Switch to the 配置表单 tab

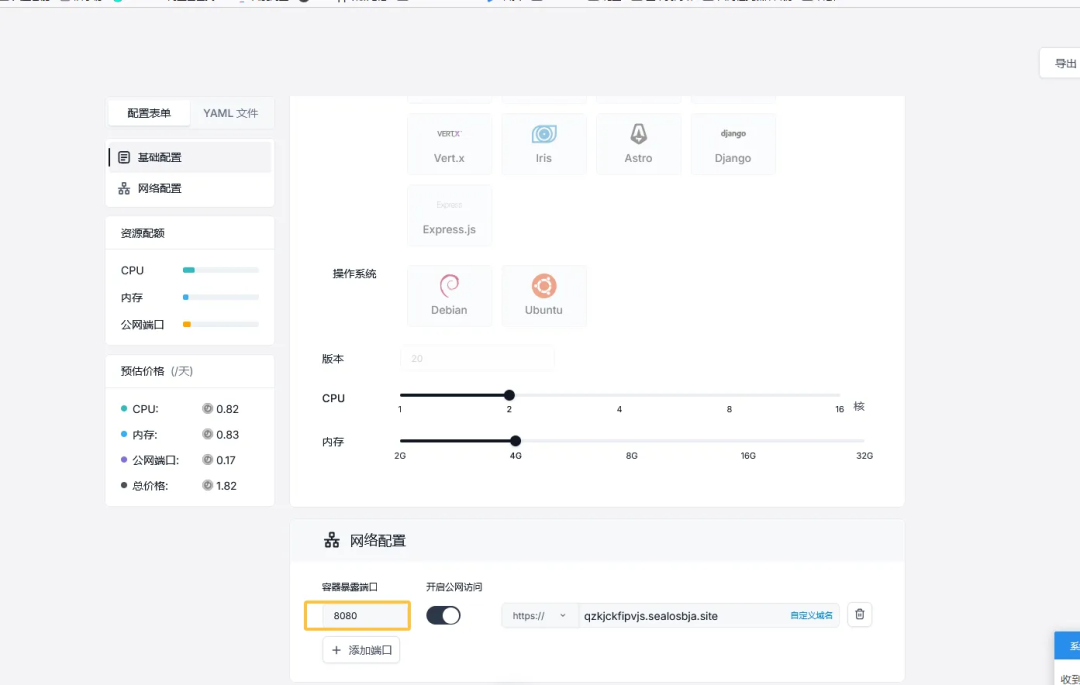click(148, 113)
